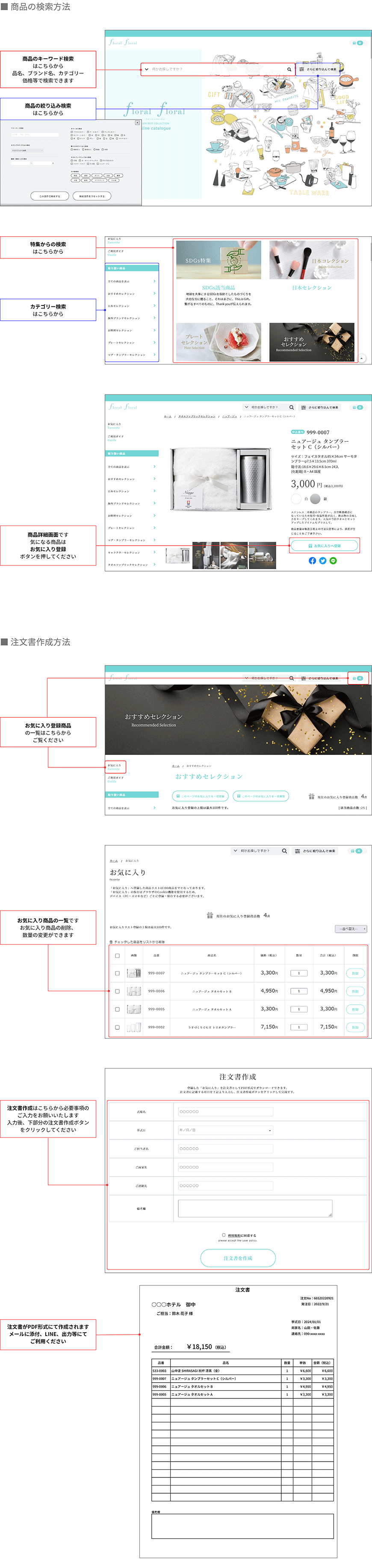The width and height of the screenshot is (372, 1568).
Task: Close the filter search popup panel
Action: pos(137,122)
